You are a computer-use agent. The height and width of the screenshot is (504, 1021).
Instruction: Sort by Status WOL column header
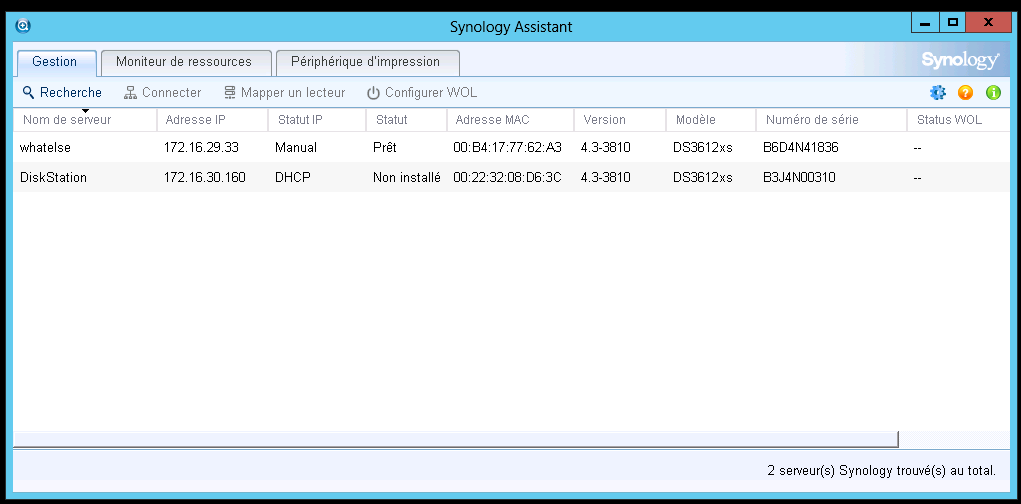tap(958, 120)
